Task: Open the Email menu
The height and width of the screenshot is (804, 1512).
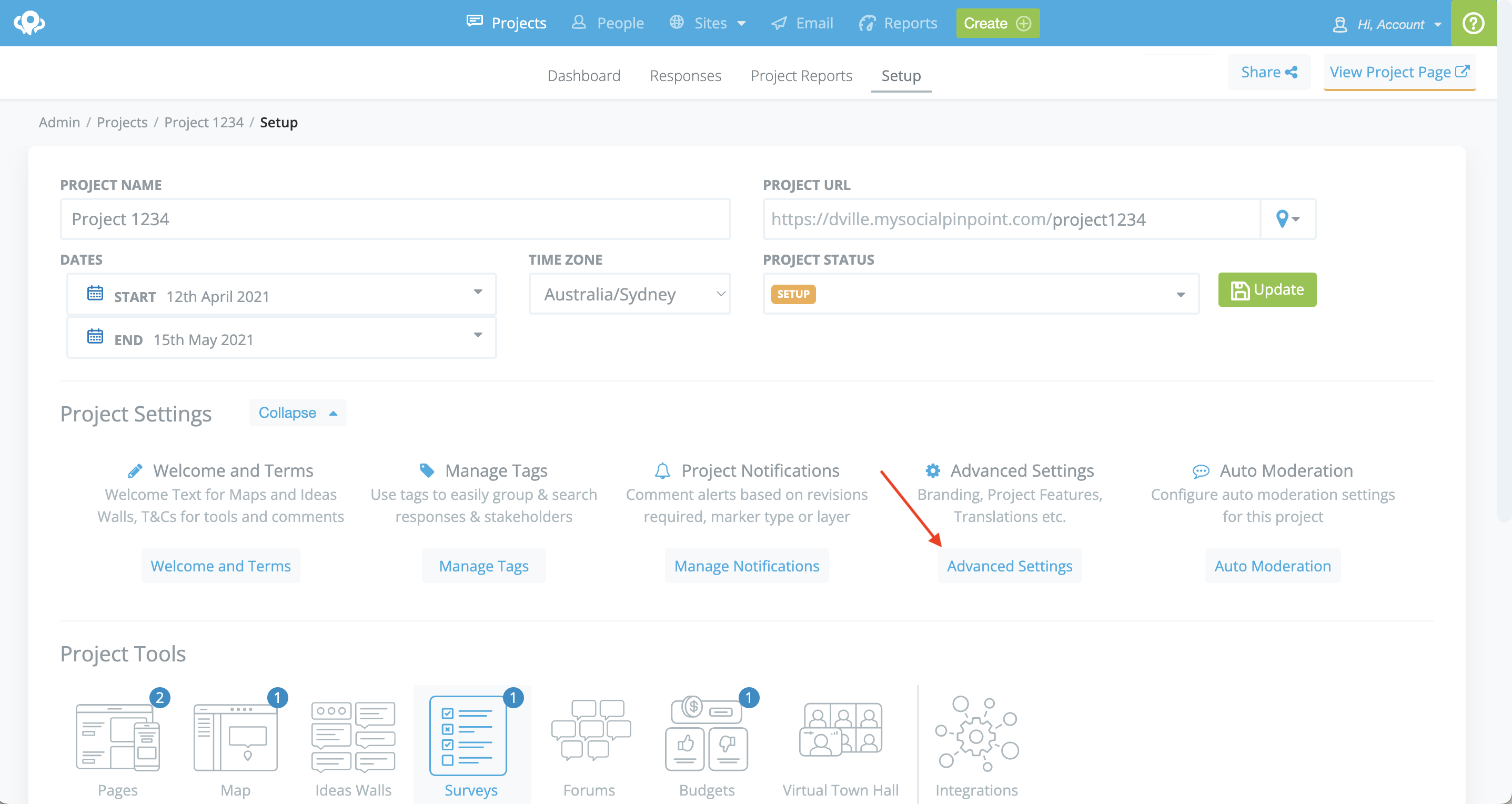Action: [802, 23]
